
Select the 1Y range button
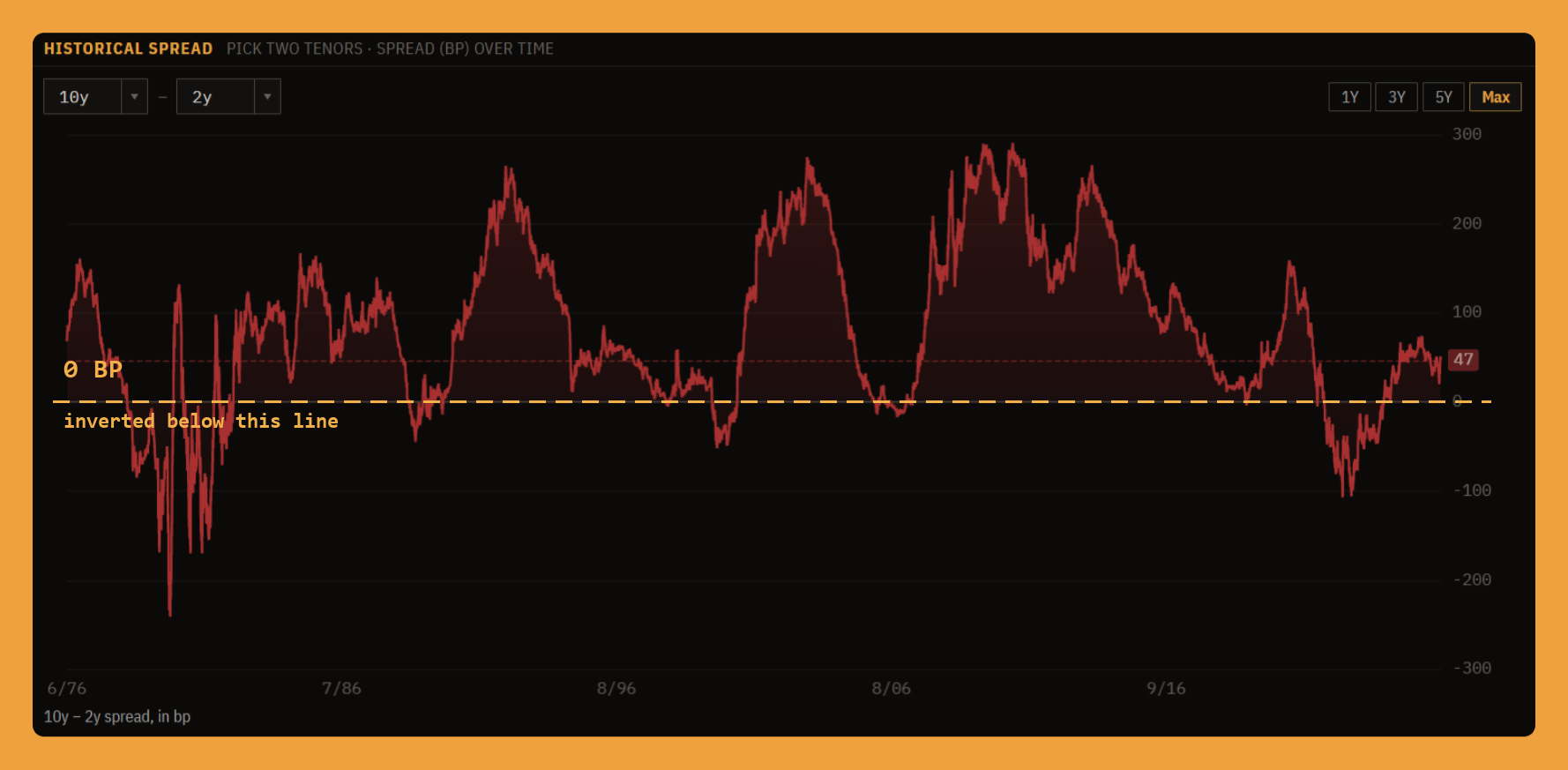tap(1349, 97)
